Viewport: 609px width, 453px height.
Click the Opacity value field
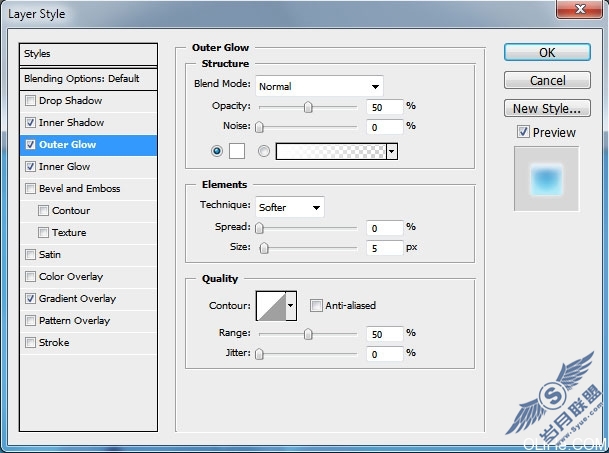point(385,107)
